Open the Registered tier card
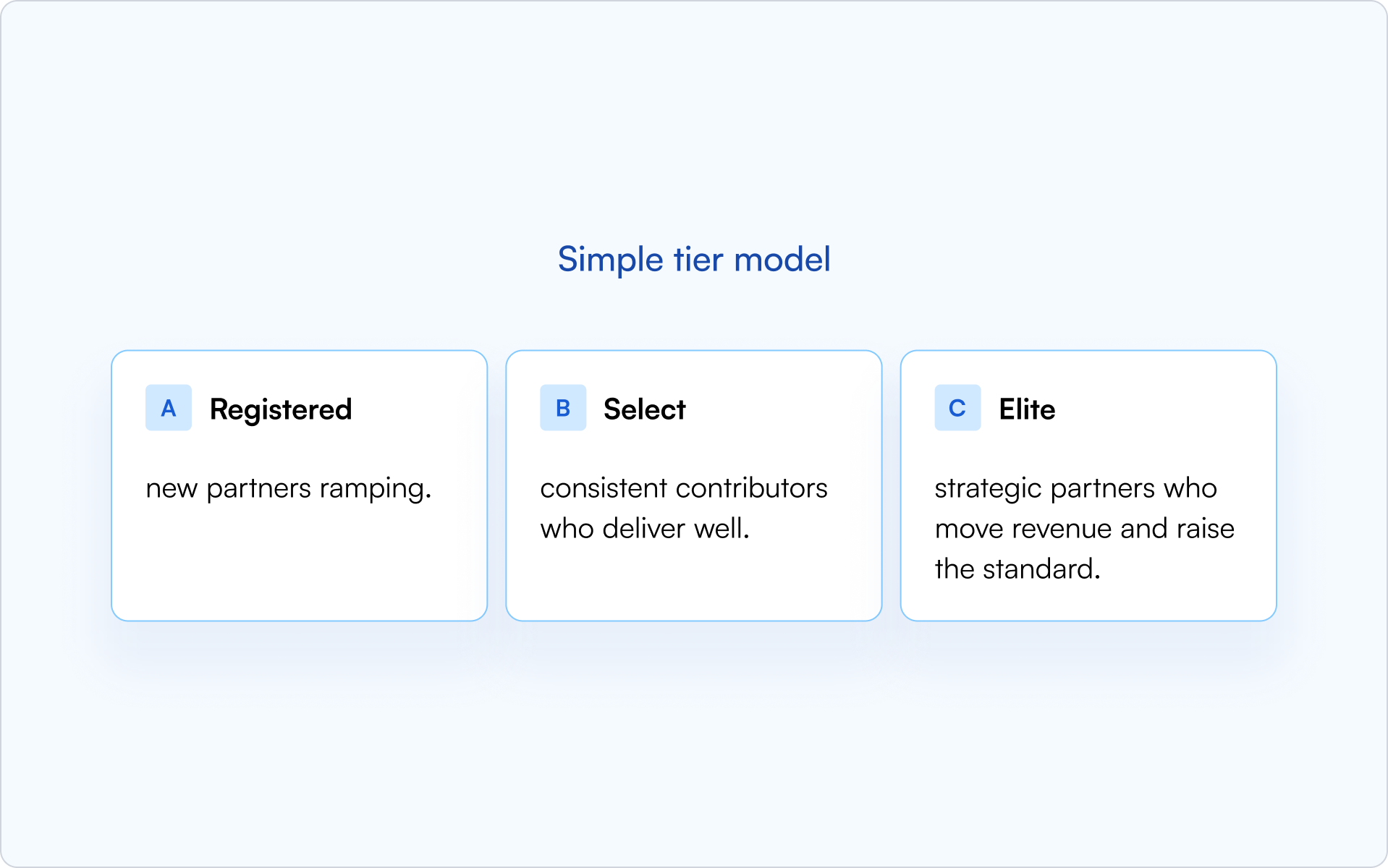Viewport: 1388px width, 868px height. click(299, 485)
